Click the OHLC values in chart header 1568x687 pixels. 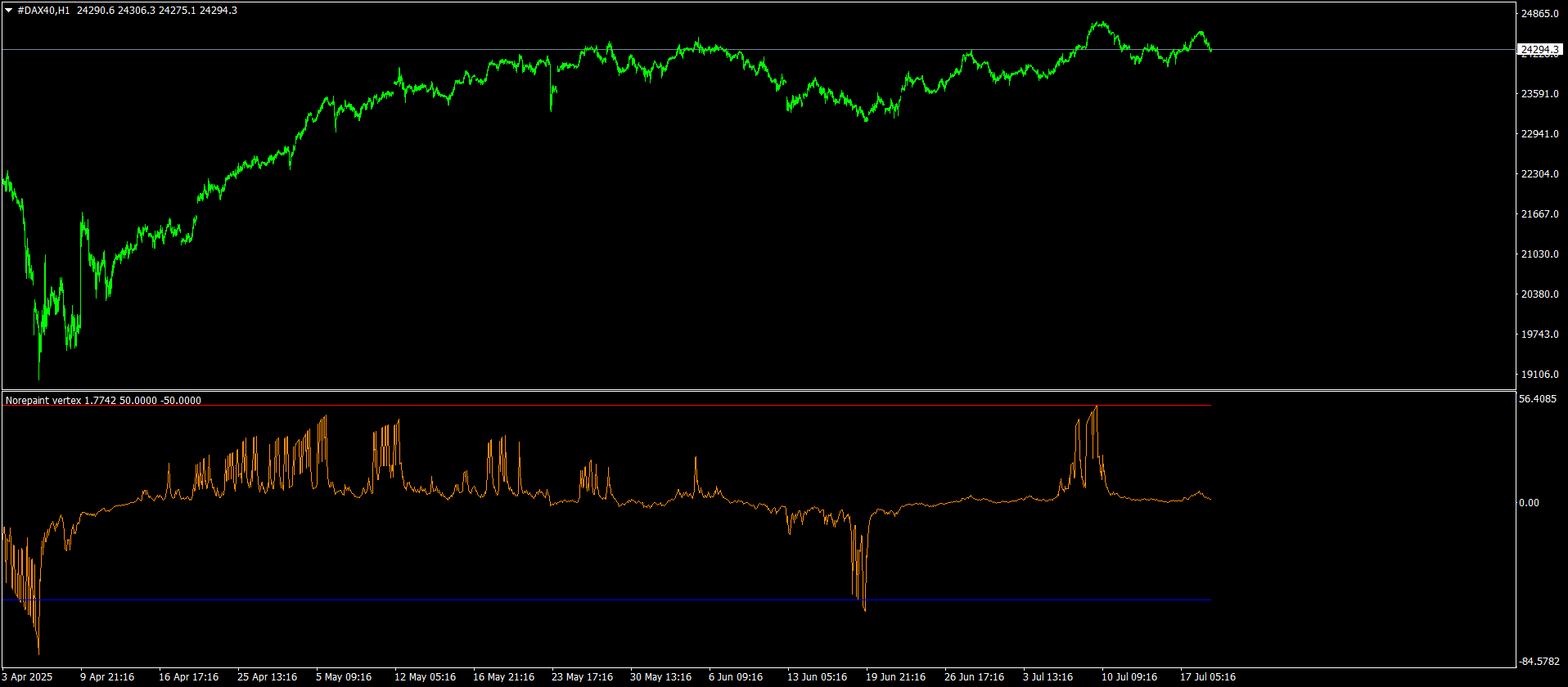coord(157,11)
